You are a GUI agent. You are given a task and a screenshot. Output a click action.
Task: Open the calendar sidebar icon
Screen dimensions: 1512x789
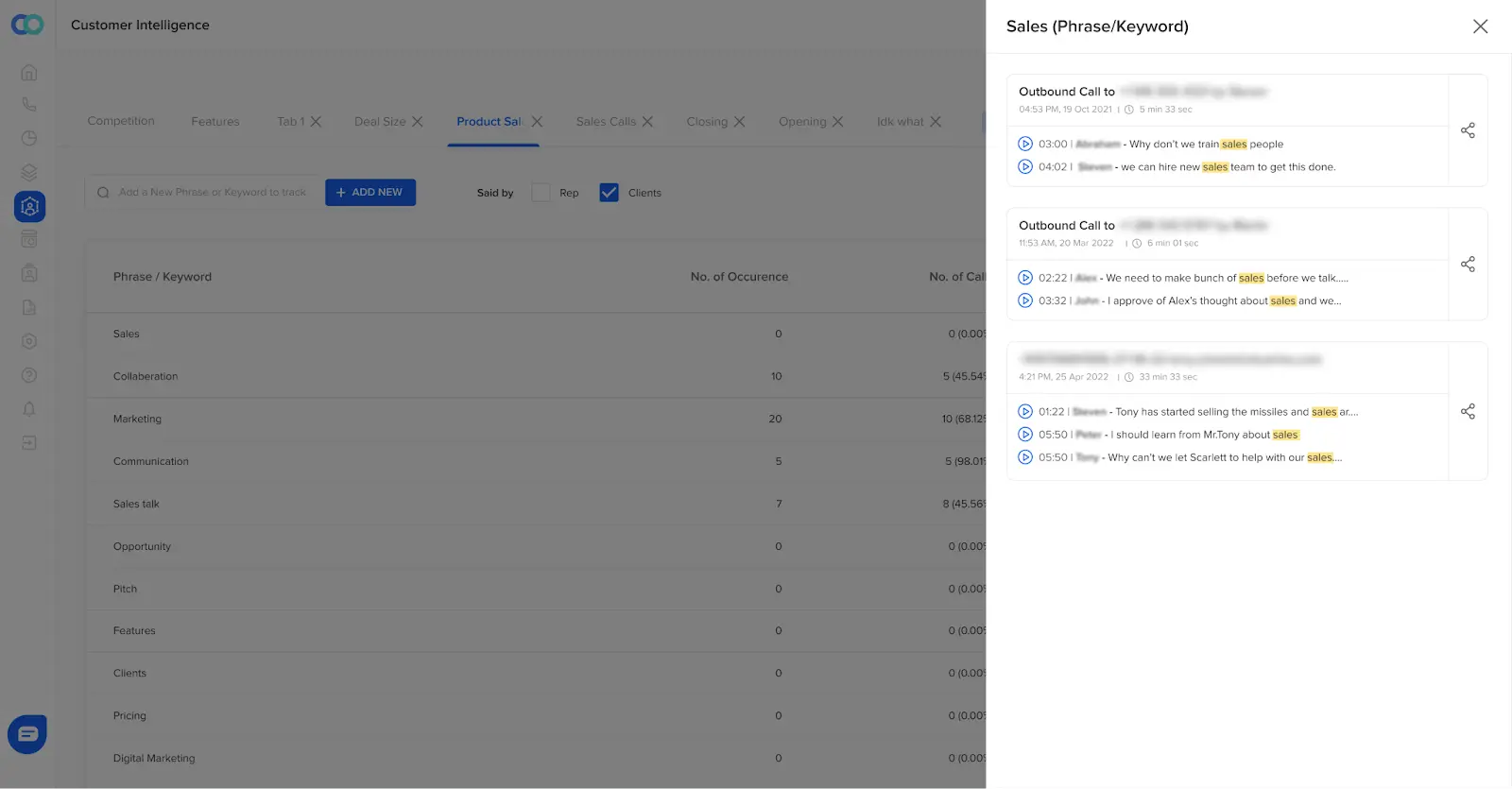(x=29, y=239)
